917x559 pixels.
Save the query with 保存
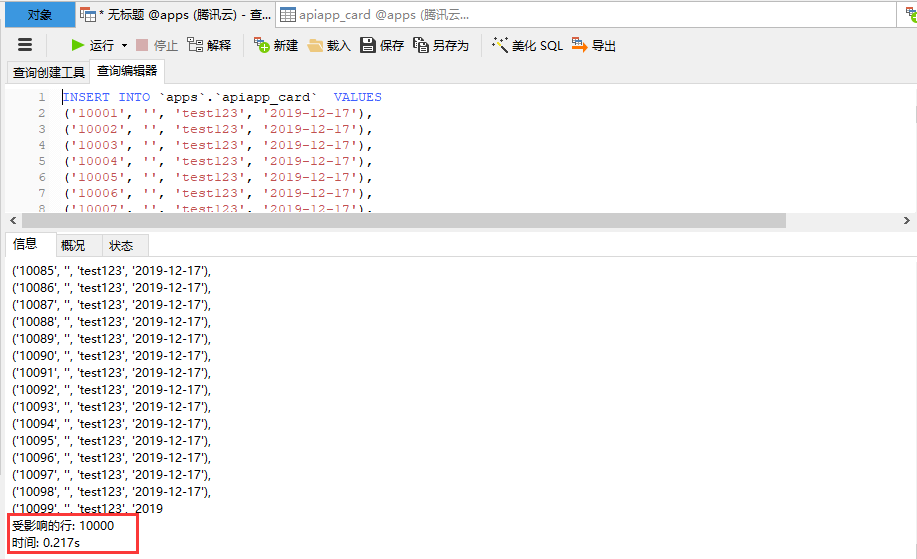pyautogui.click(x=381, y=45)
